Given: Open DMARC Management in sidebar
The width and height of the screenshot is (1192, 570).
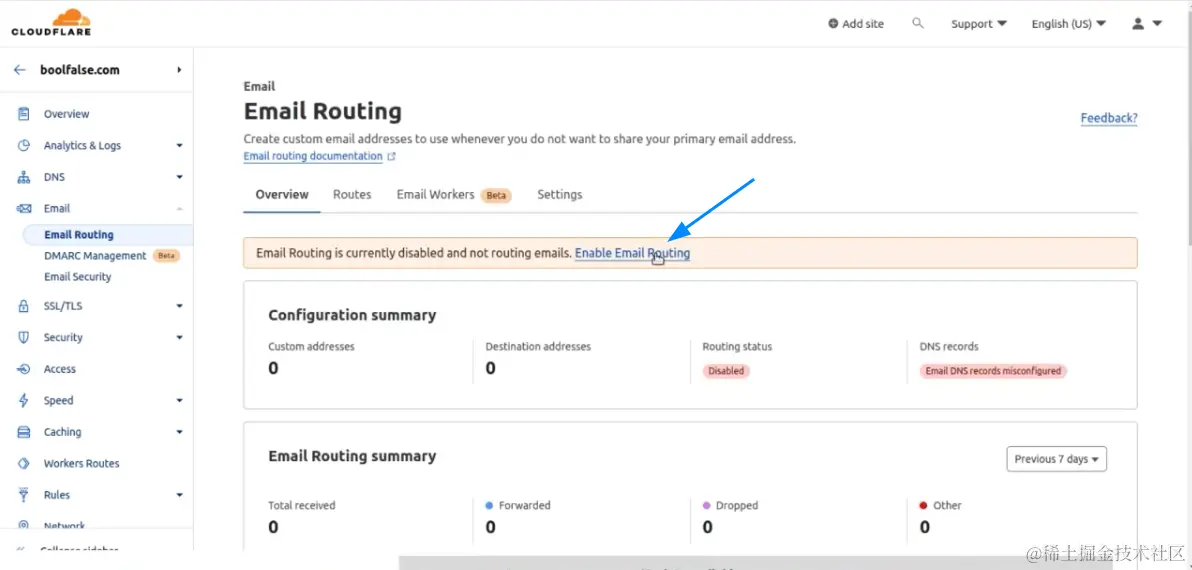Looking at the screenshot, I should pos(95,256).
